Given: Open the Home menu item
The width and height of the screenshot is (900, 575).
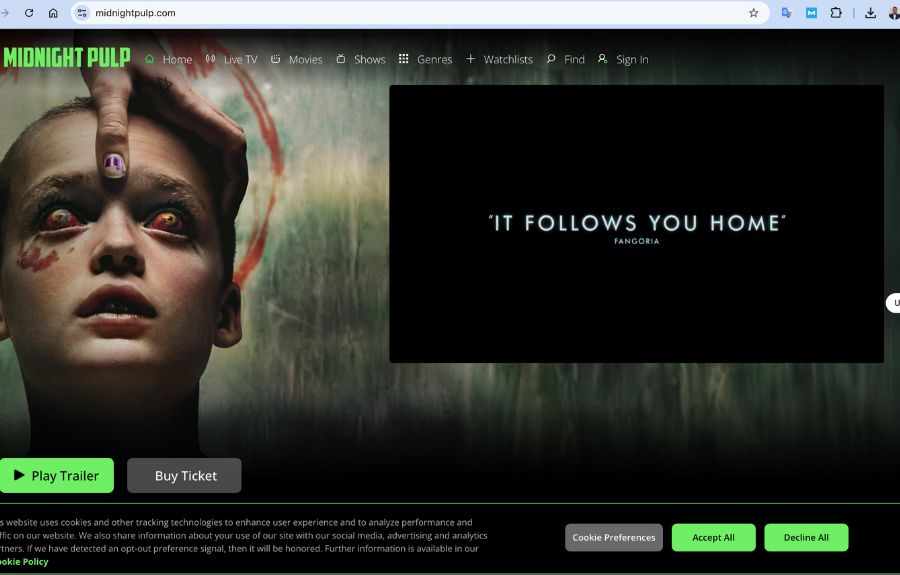Looking at the screenshot, I should (177, 59).
